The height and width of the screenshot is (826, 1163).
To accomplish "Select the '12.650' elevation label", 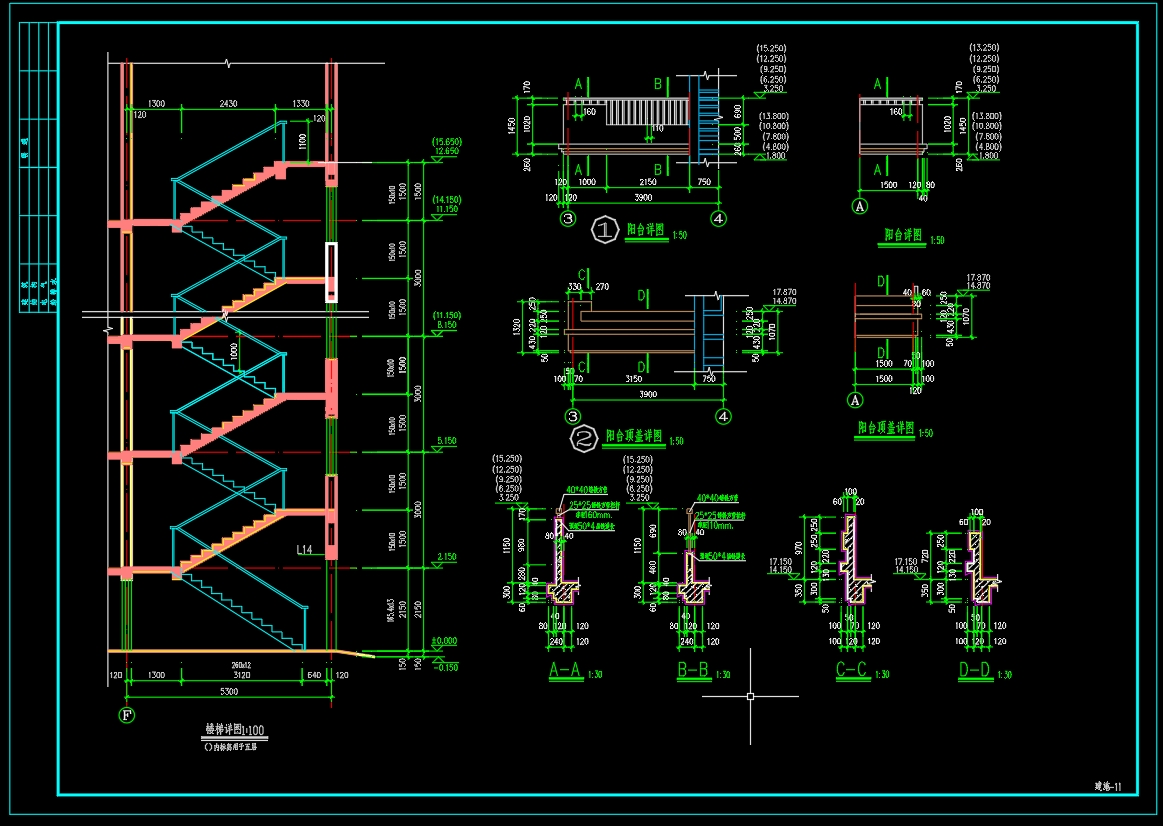I will point(447,151).
